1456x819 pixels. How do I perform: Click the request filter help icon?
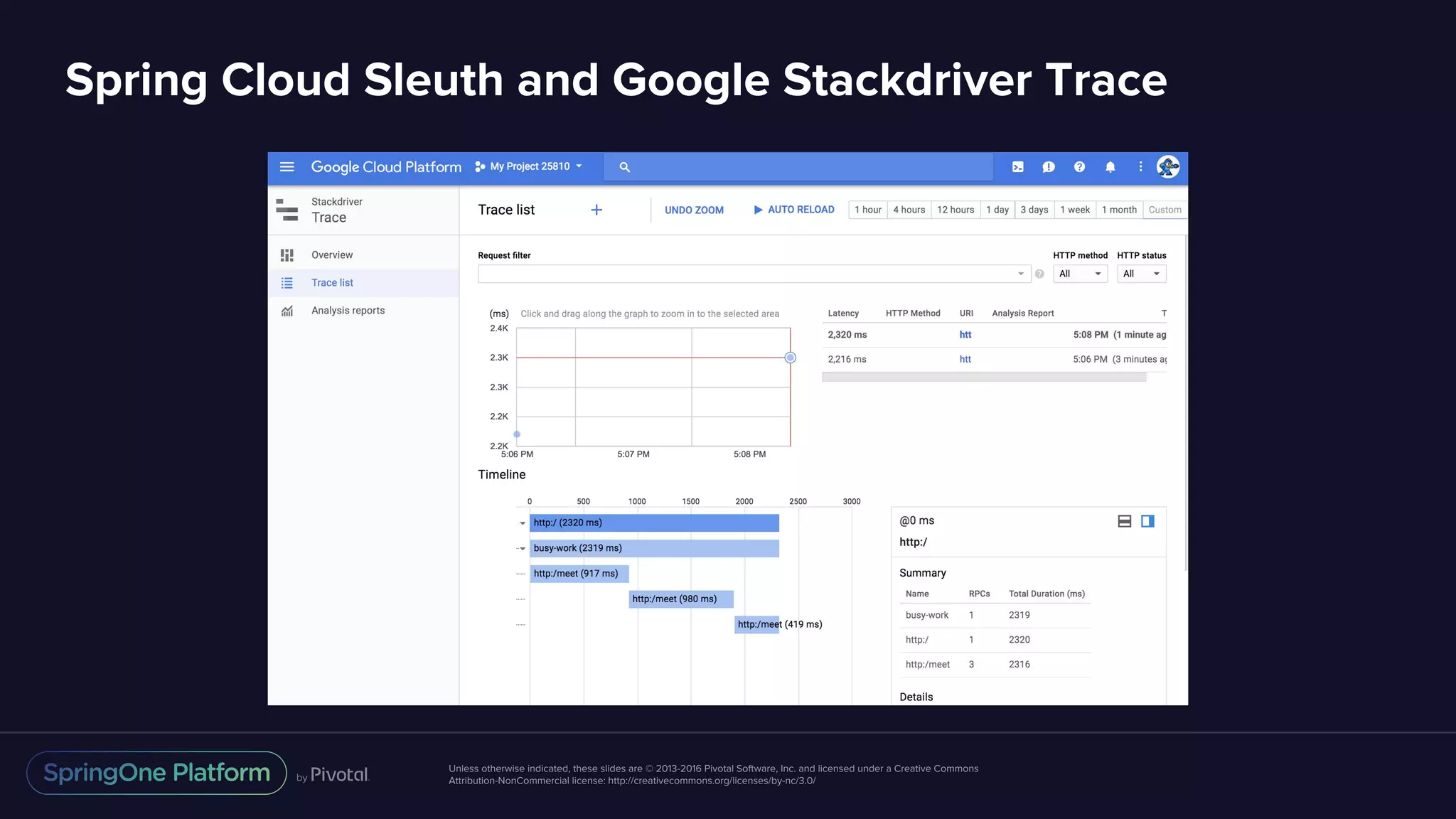coord(1039,274)
